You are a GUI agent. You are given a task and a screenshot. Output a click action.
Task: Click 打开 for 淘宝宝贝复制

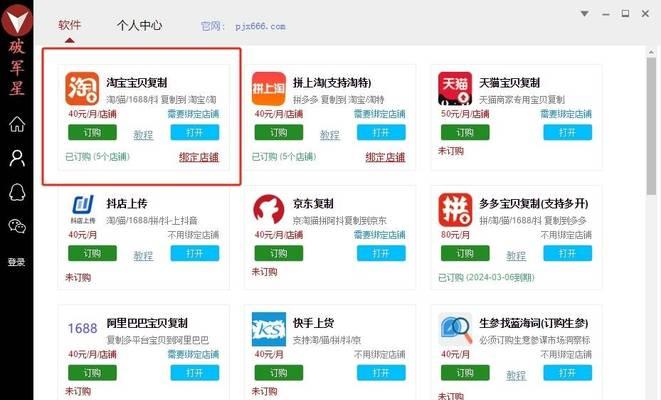[x=195, y=132]
